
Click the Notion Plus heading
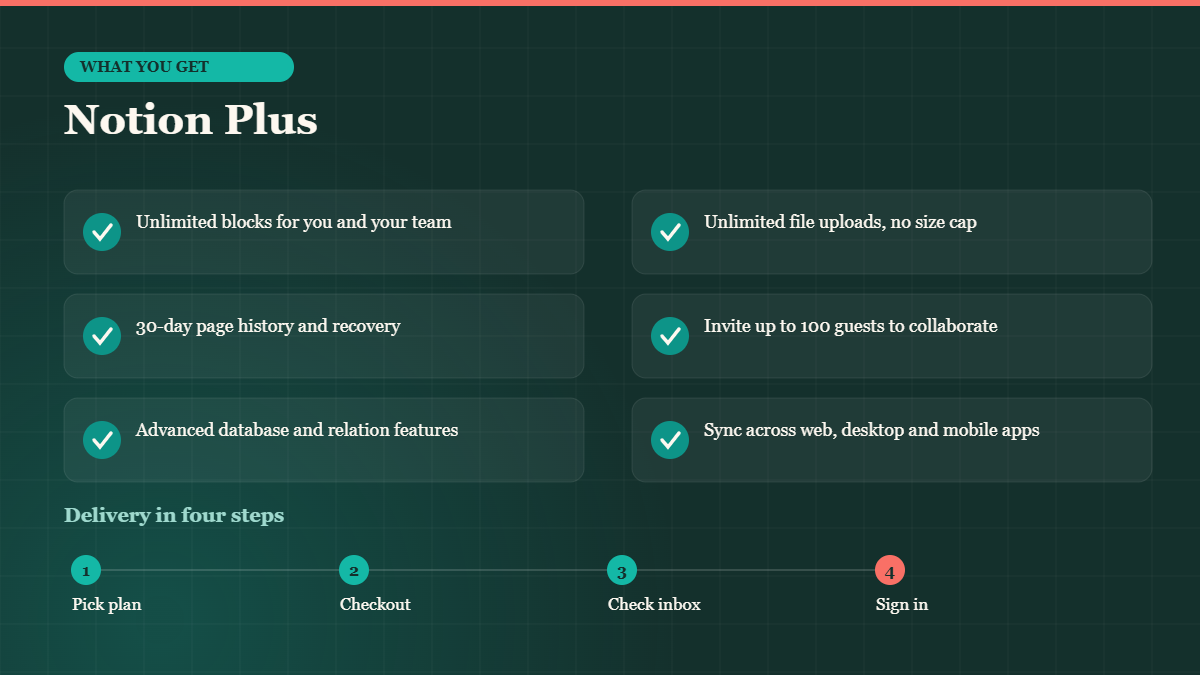click(191, 120)
